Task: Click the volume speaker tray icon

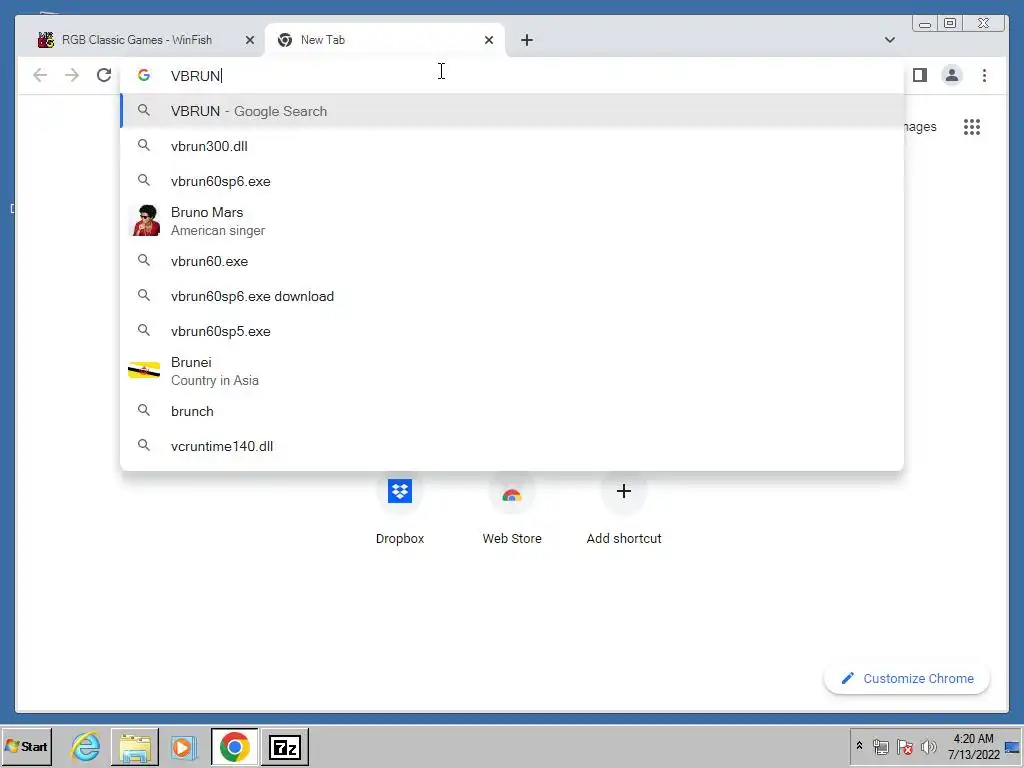Action: [x=928, y=746]
